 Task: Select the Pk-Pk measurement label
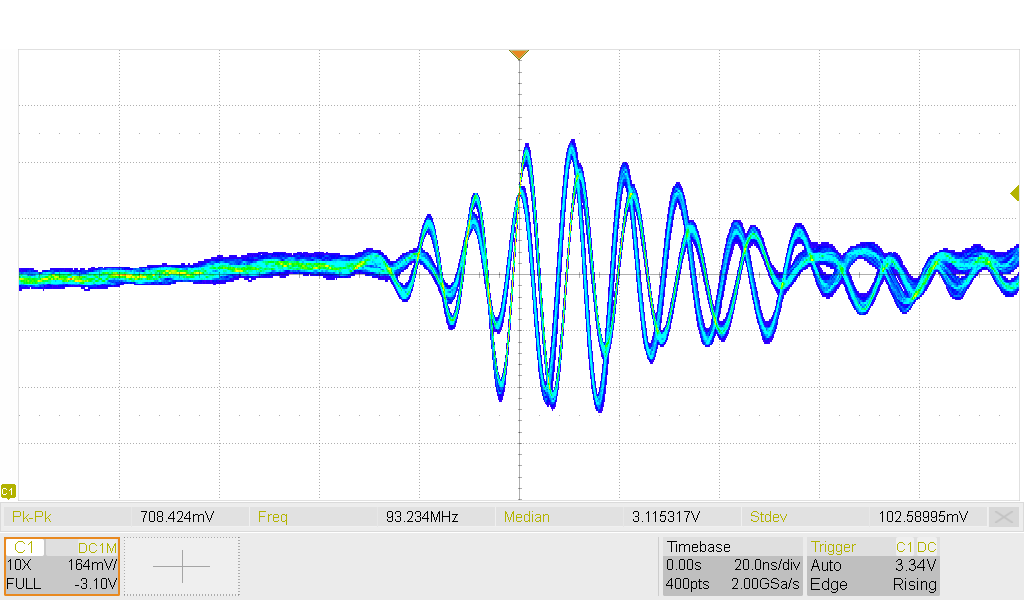pyautogui.click(x=32, y=517)
